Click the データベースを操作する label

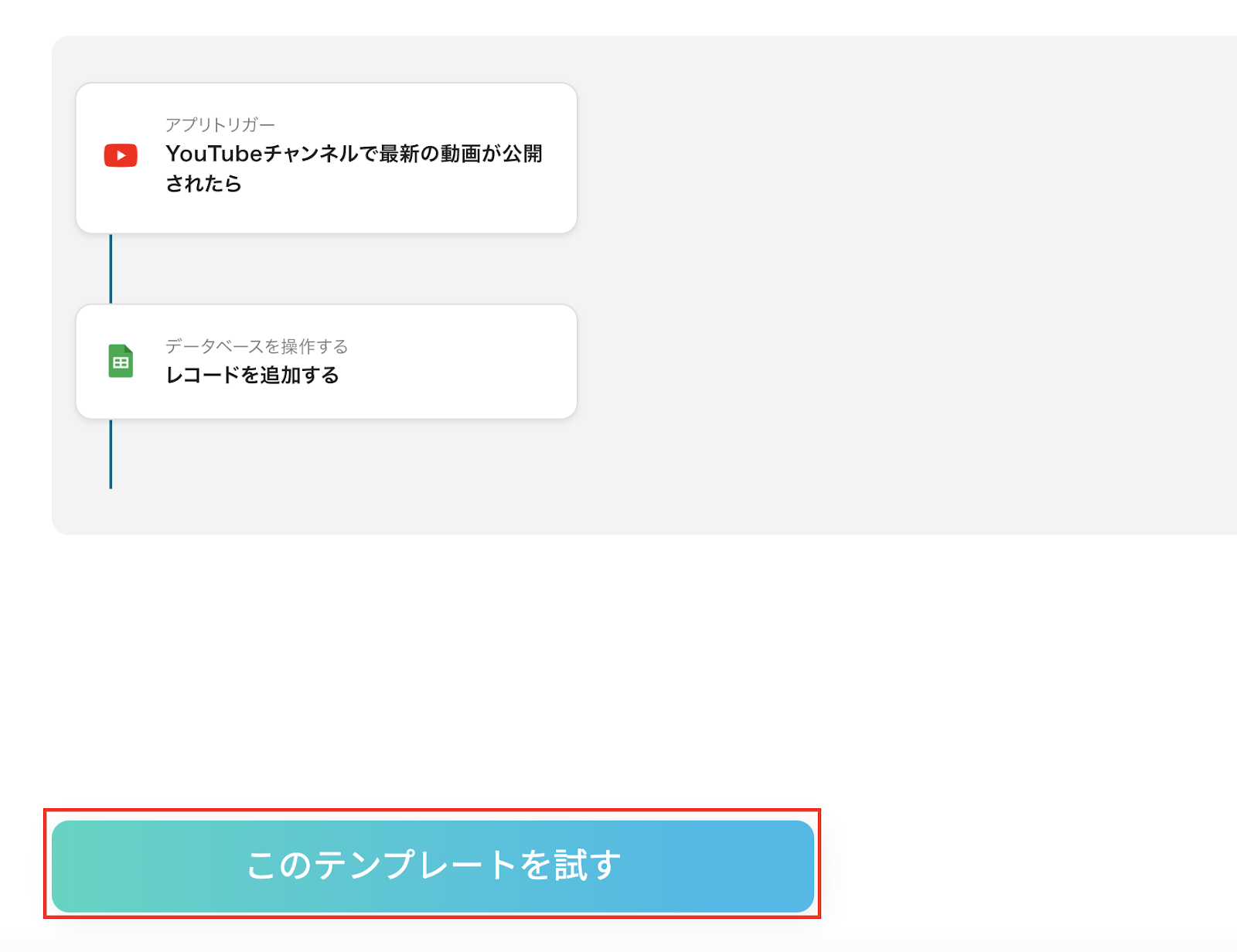(257, 346)
